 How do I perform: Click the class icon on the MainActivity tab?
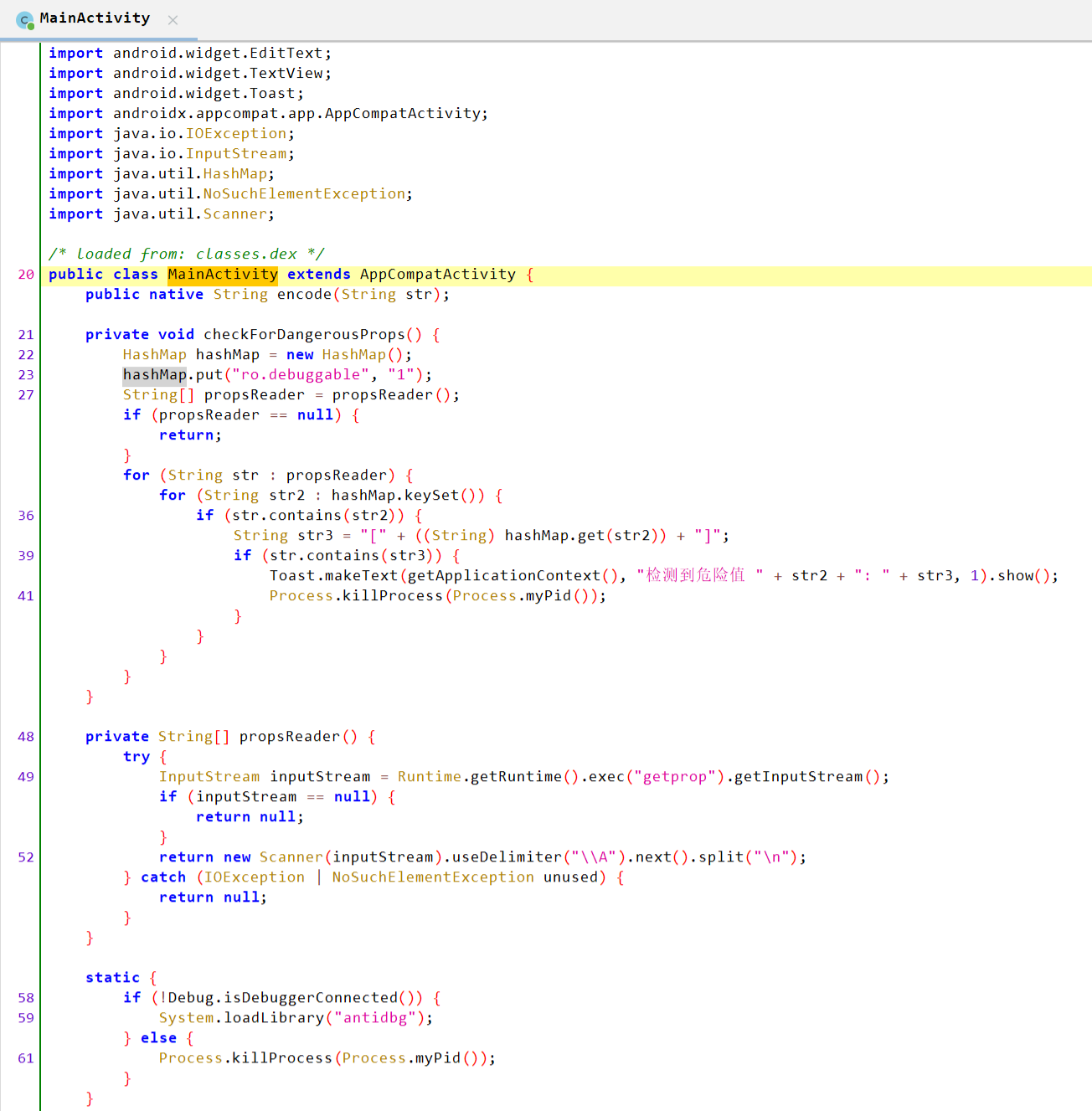pos(25,20)
